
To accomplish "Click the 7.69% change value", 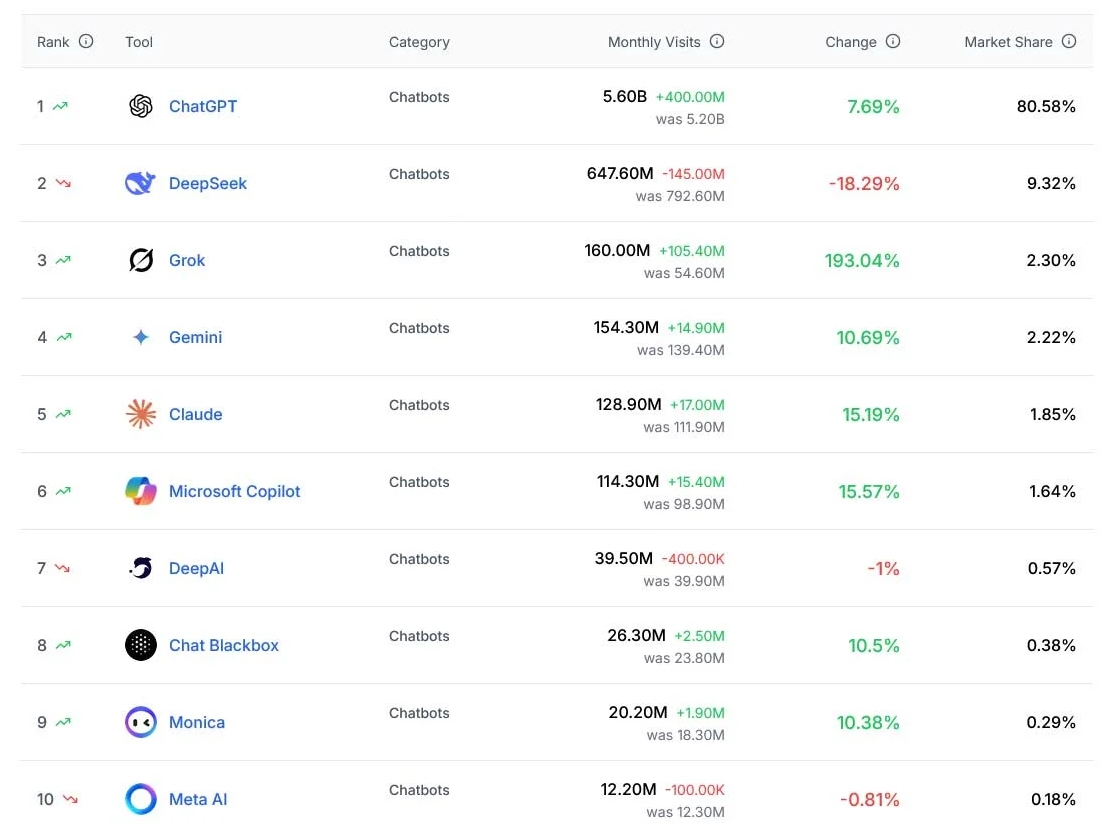I will (x=873, y=106).
